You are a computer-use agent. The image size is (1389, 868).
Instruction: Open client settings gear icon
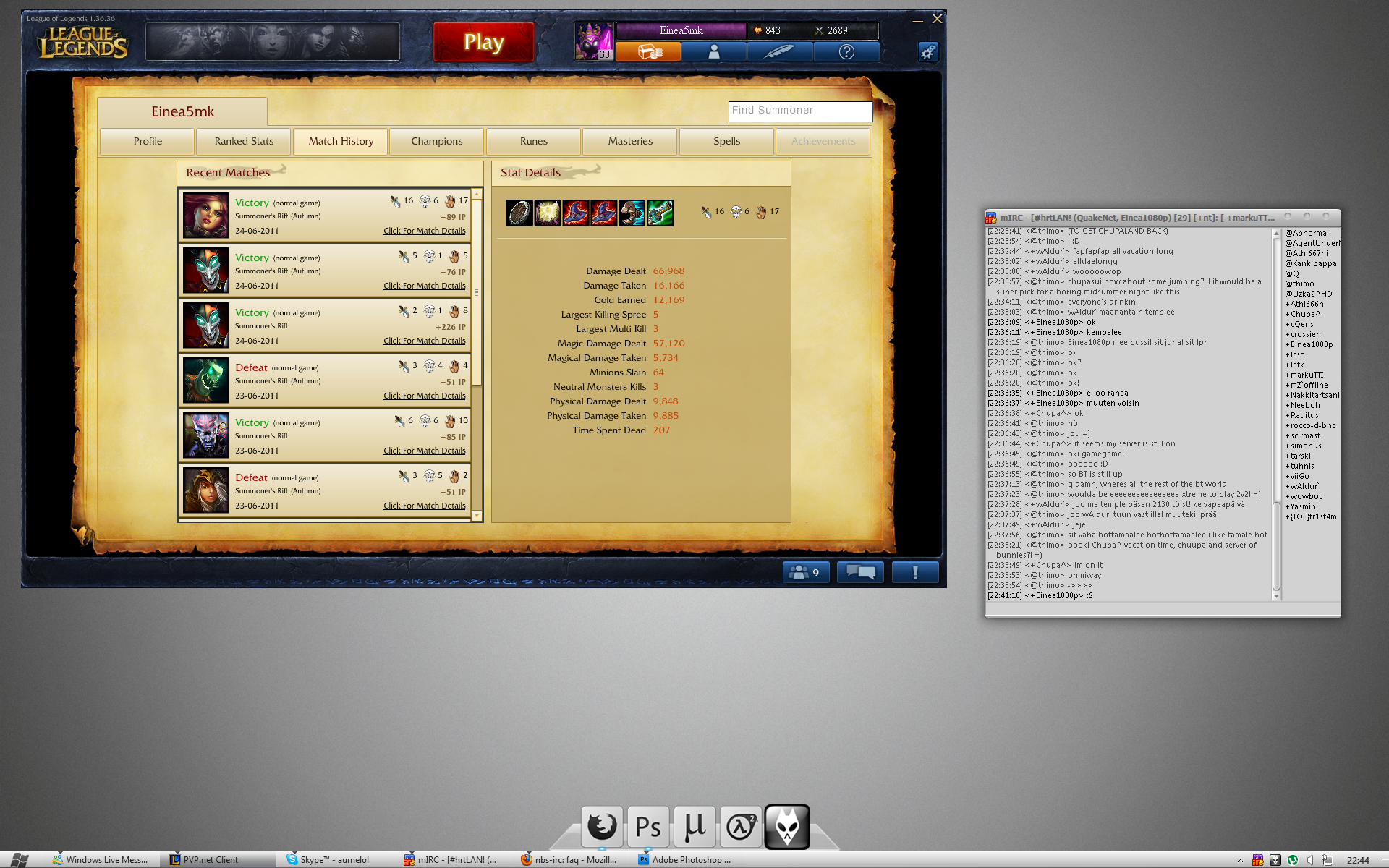927,52
